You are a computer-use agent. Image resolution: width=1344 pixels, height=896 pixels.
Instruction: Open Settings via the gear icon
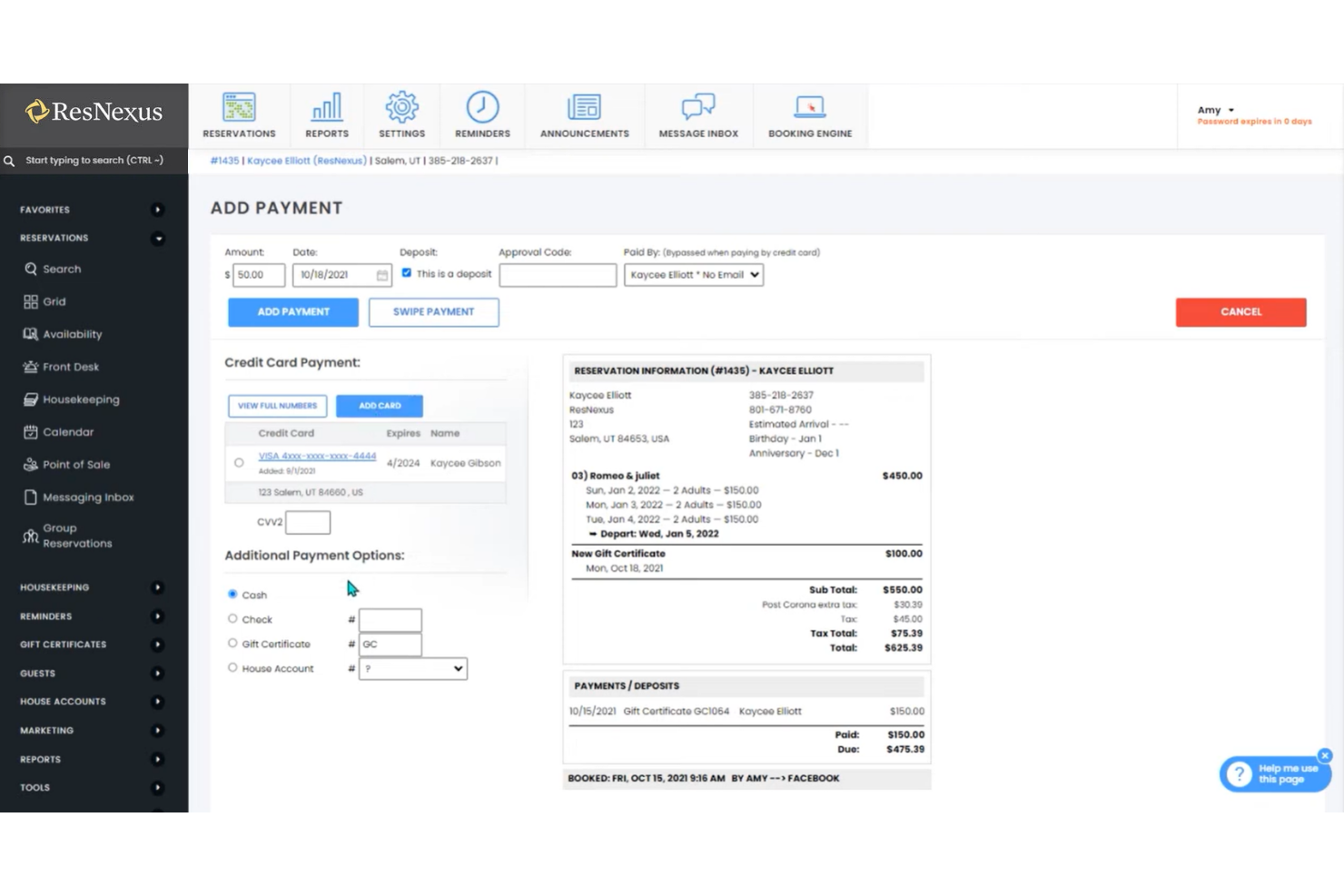(x=401, y=114)
